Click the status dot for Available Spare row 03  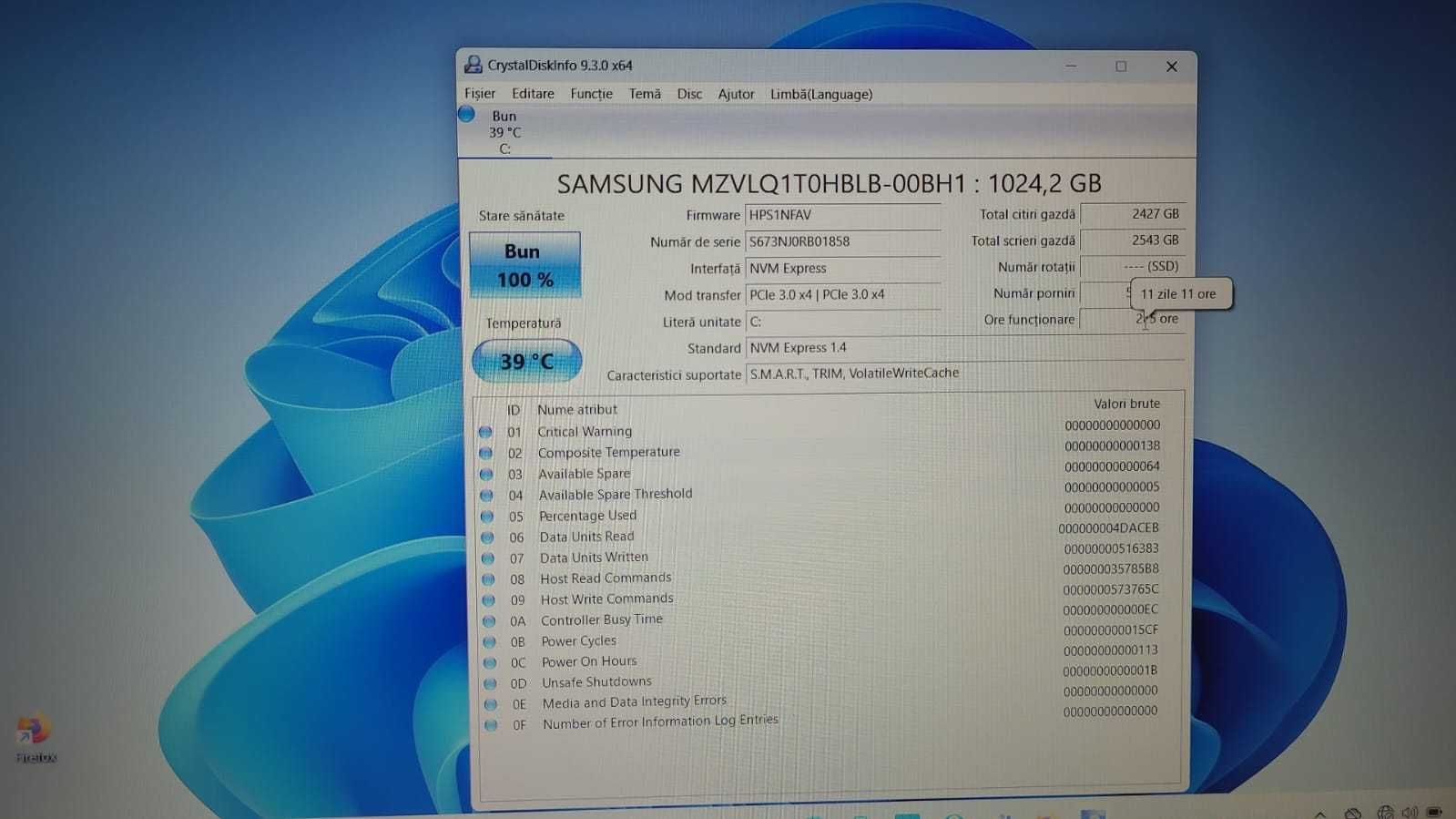(x=486, y=474)
